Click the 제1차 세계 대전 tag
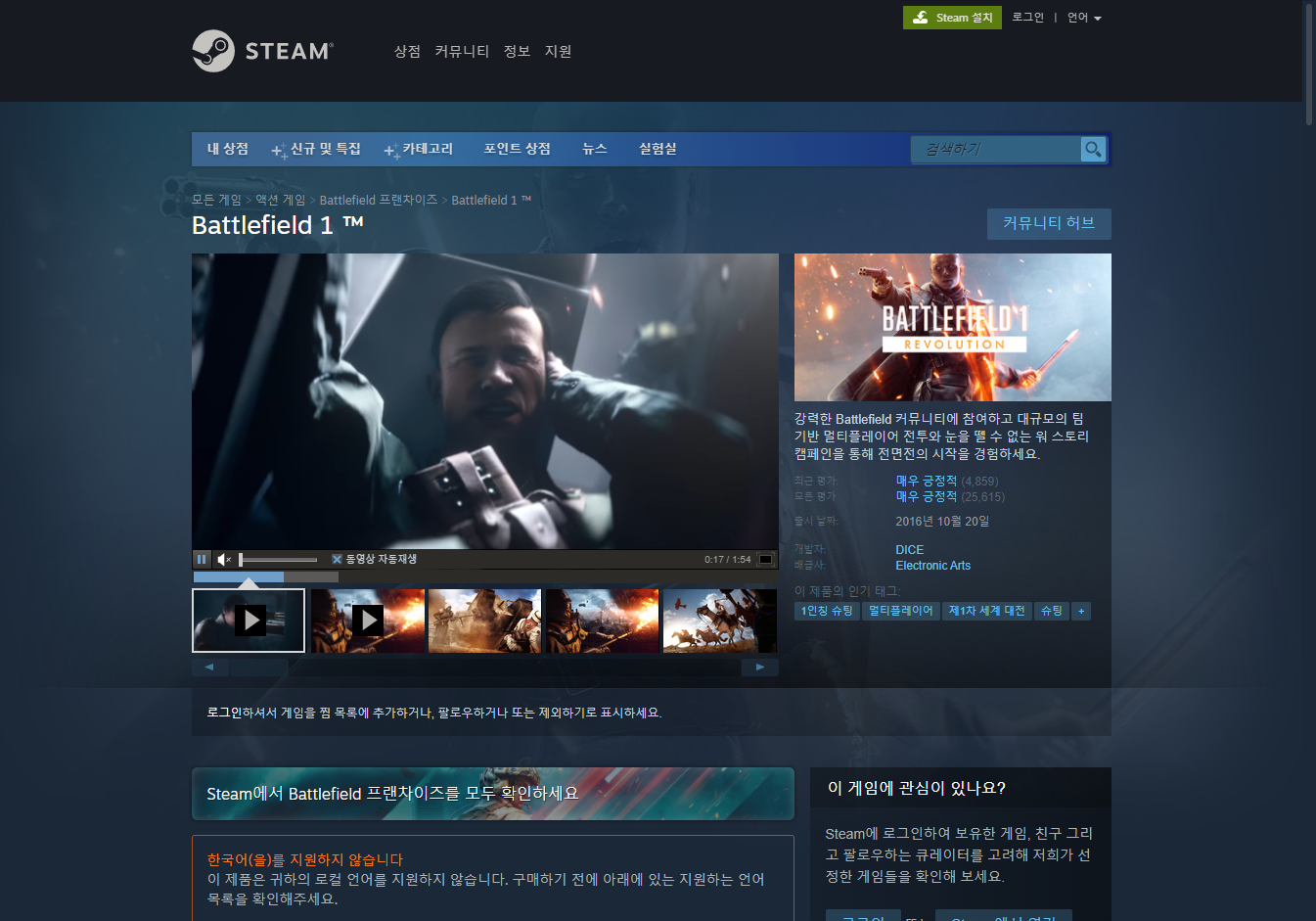This screenshot has width=1316, height=921. pyautogui.click(x=987, y=611)
